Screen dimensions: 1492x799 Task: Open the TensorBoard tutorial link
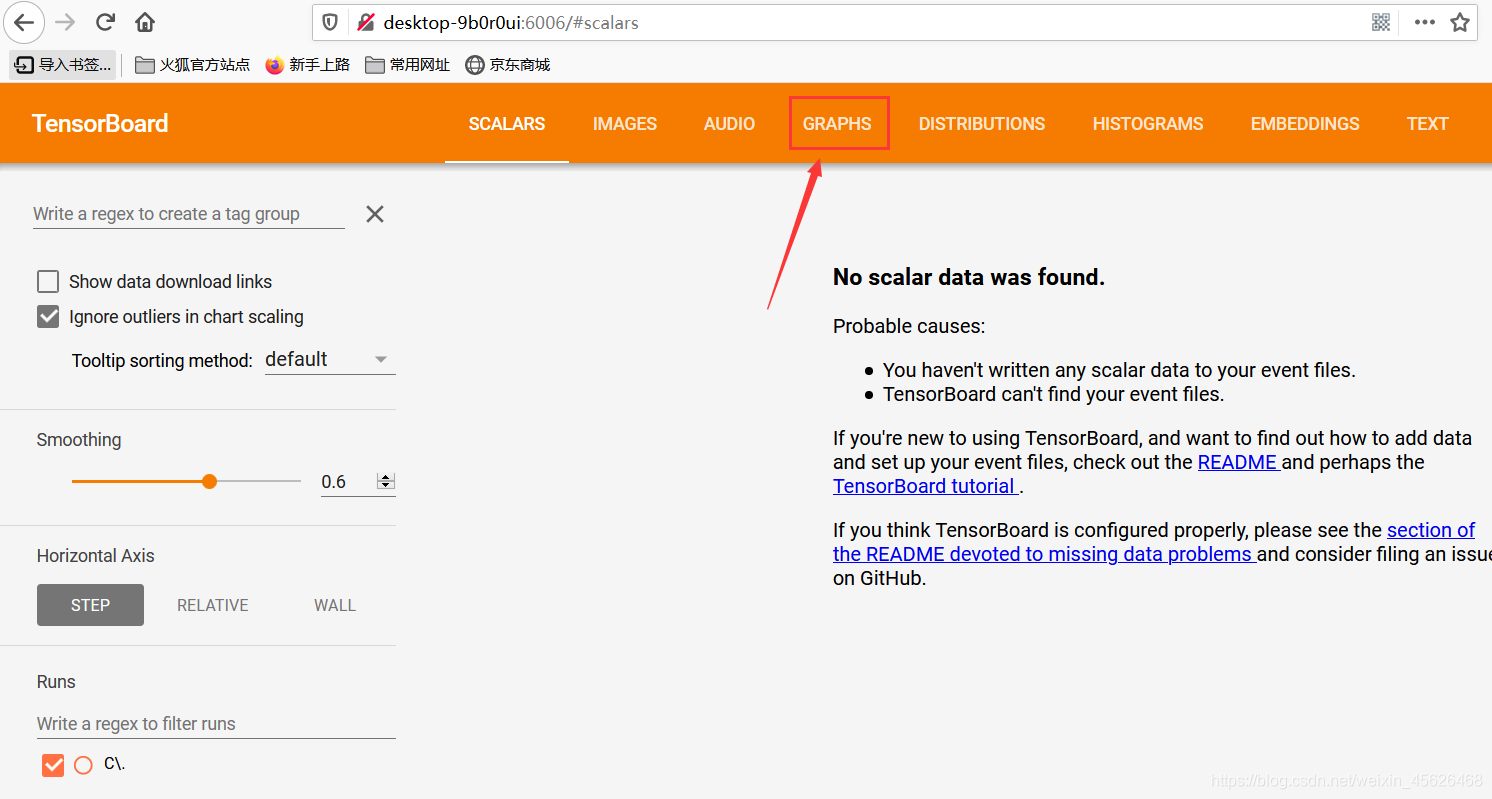click(924, 486)
